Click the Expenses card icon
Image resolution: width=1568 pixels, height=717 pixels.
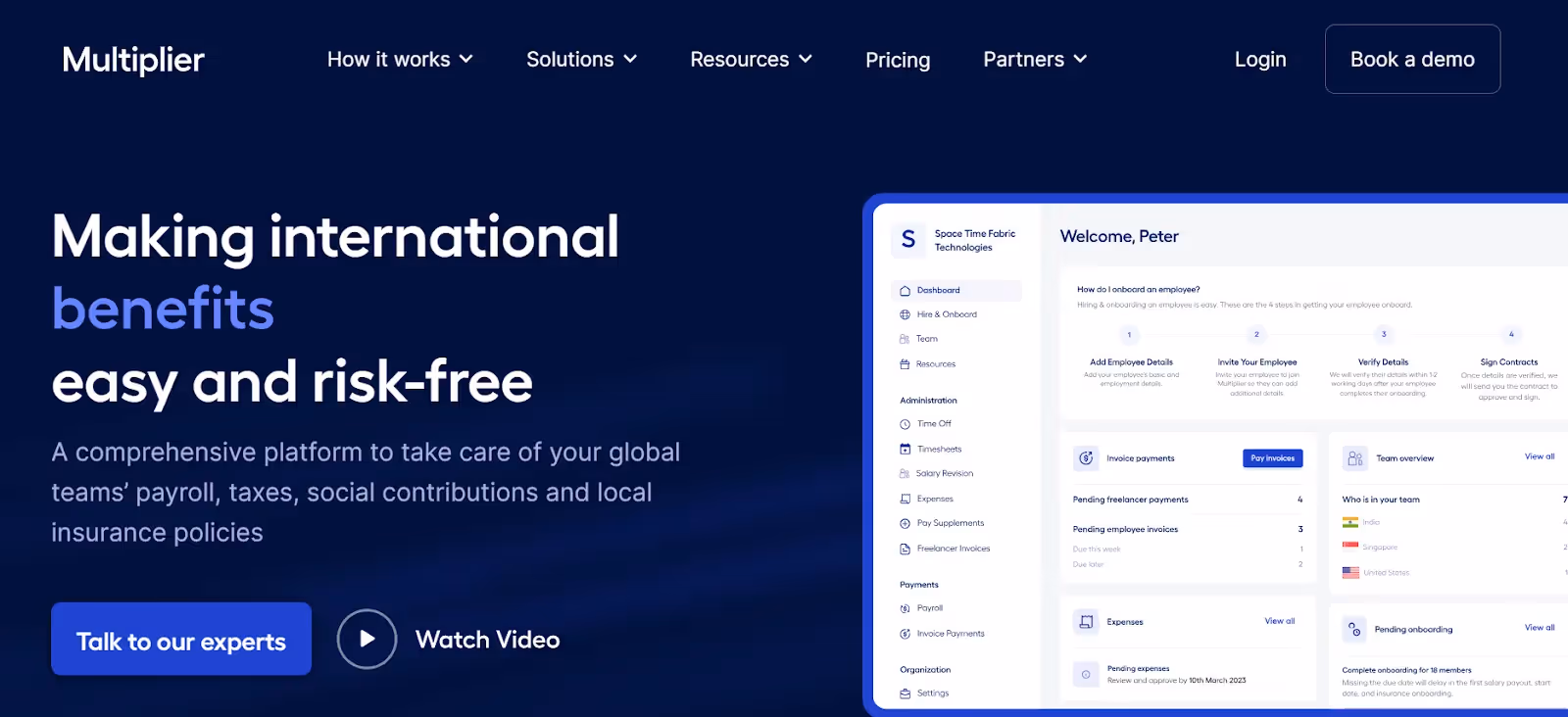coord(1086,621)
